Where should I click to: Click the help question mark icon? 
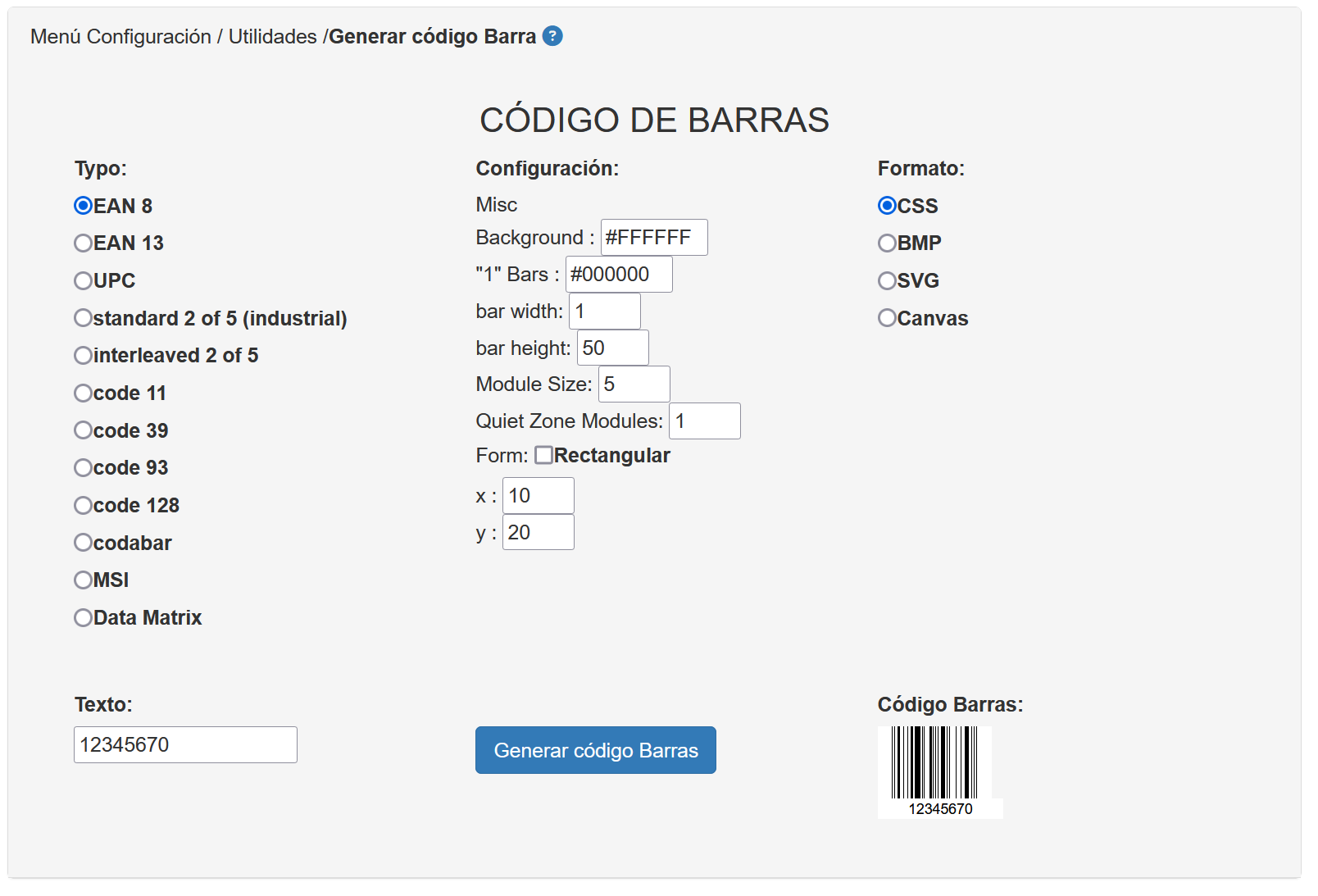[552, 36]
